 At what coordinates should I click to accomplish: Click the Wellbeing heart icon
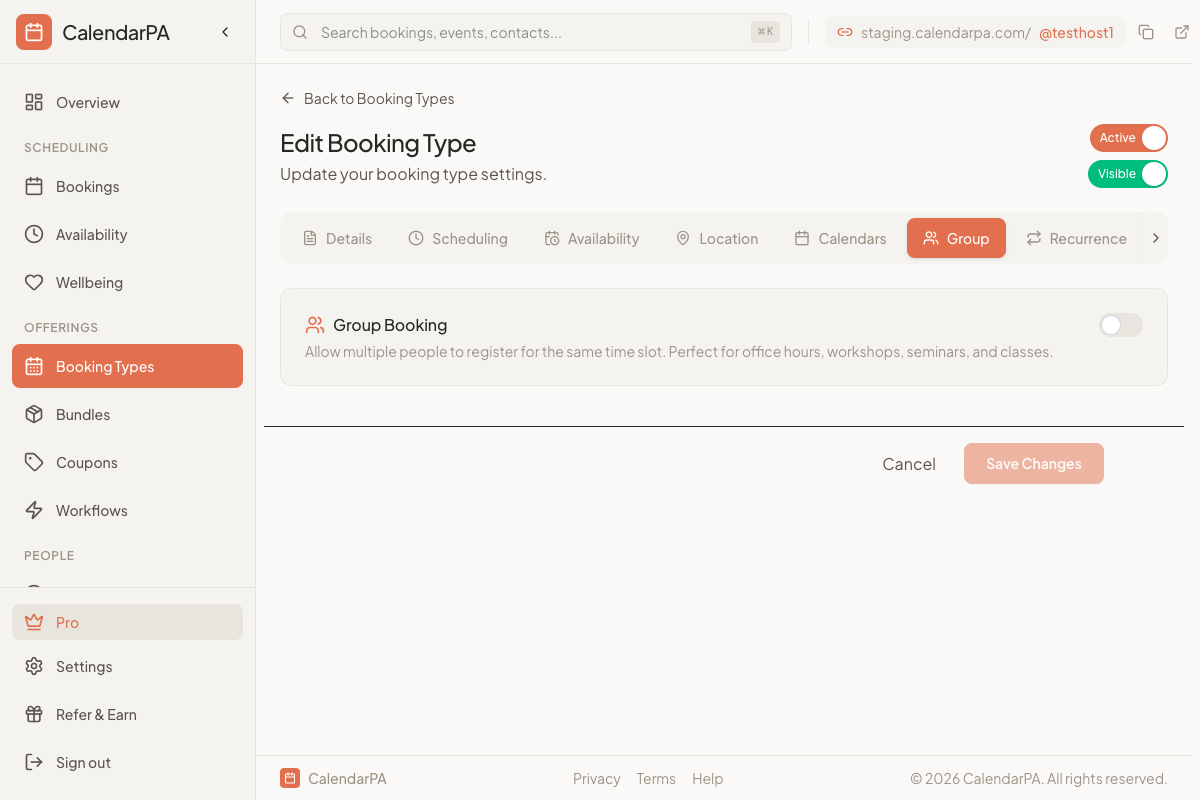click(33, 282)
